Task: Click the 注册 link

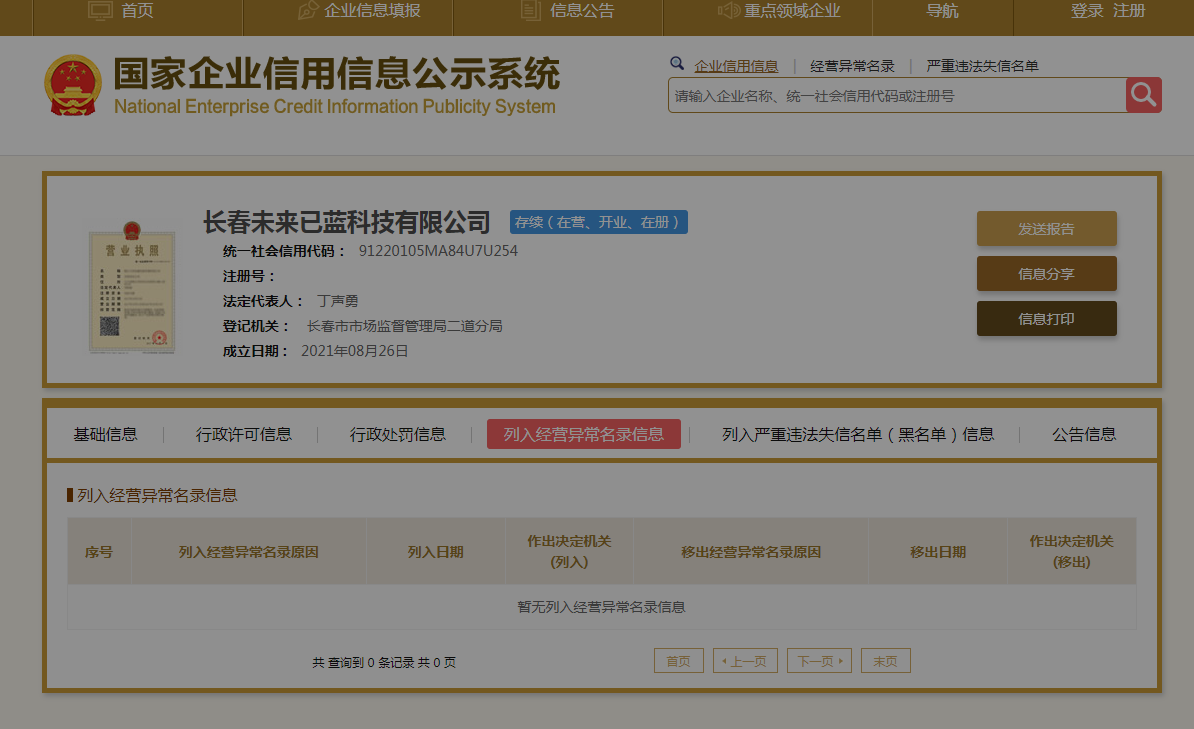Action: [1129, 11]
